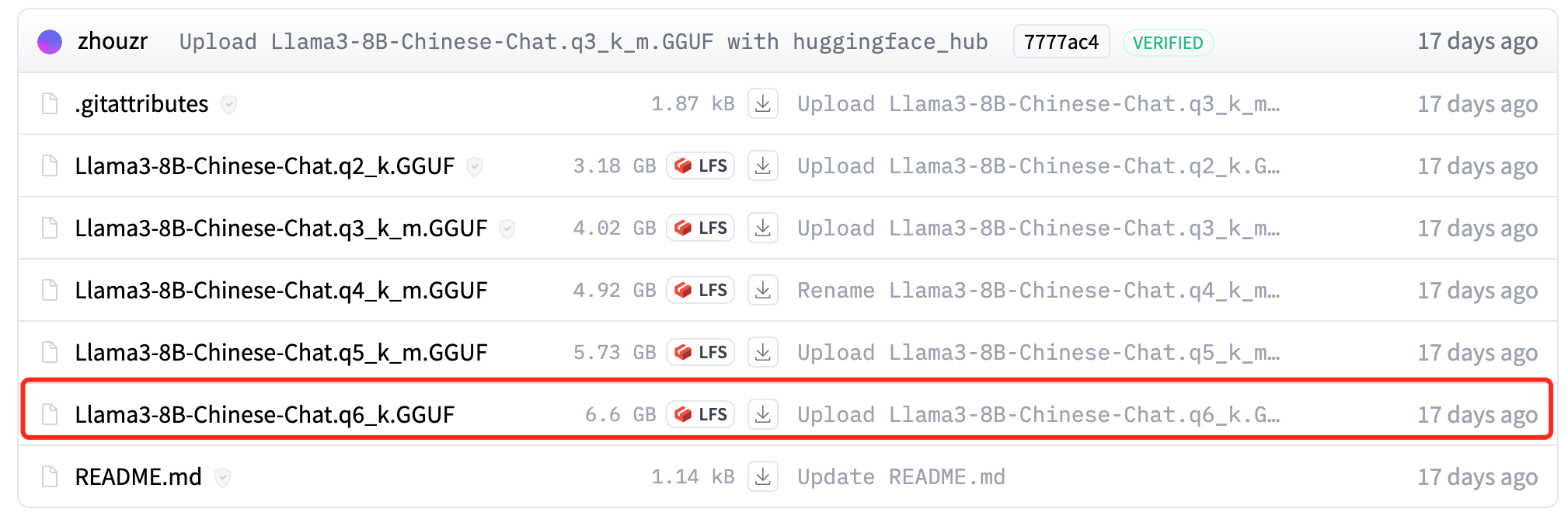Open the zhouzr user profile link
The image size is (1568, 516).
pos(113,41)
